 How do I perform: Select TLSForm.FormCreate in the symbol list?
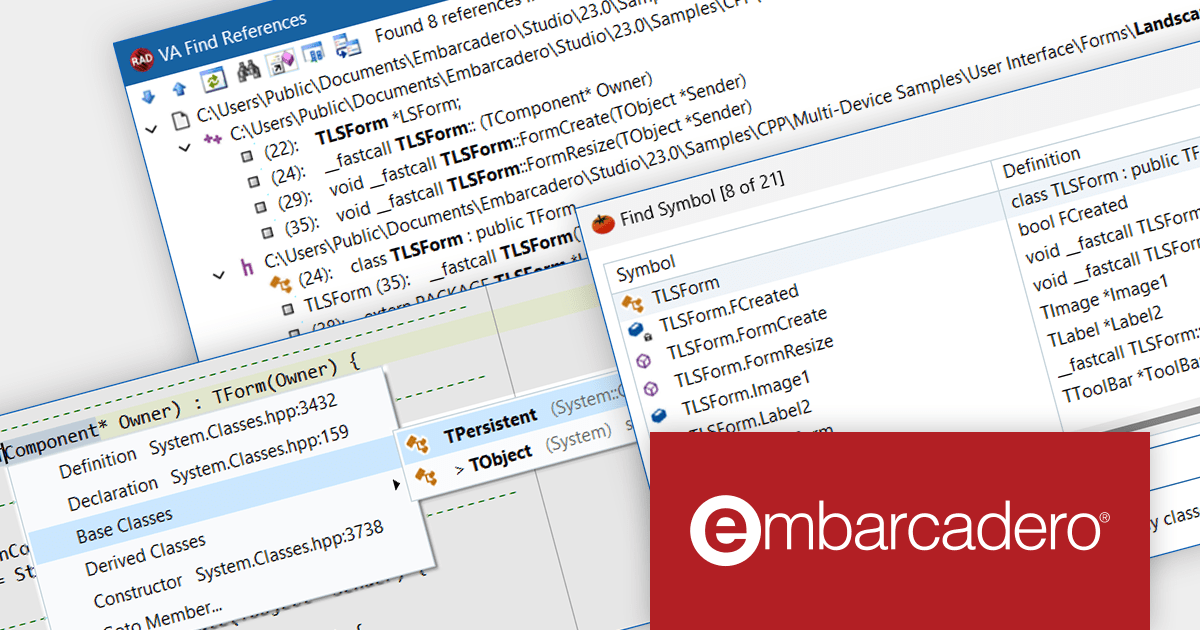pyautogui.click(x=746, y=333)
